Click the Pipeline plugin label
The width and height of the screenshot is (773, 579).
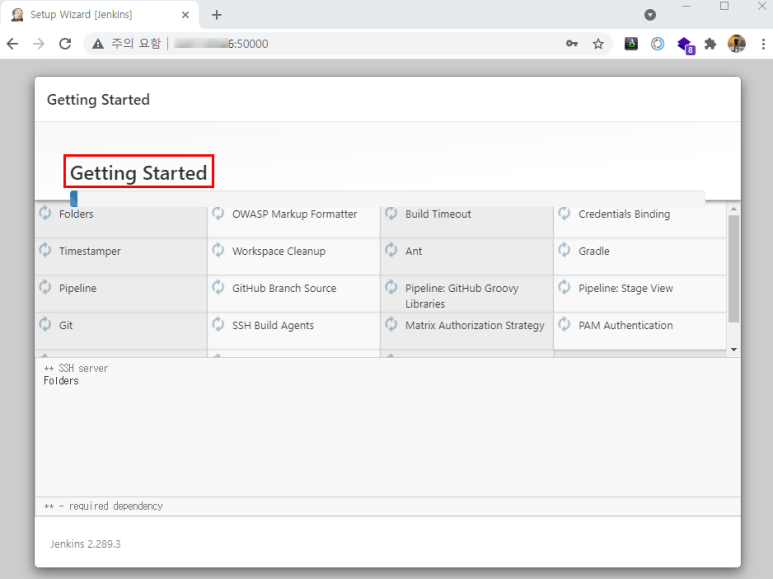[x=77, y=288]
